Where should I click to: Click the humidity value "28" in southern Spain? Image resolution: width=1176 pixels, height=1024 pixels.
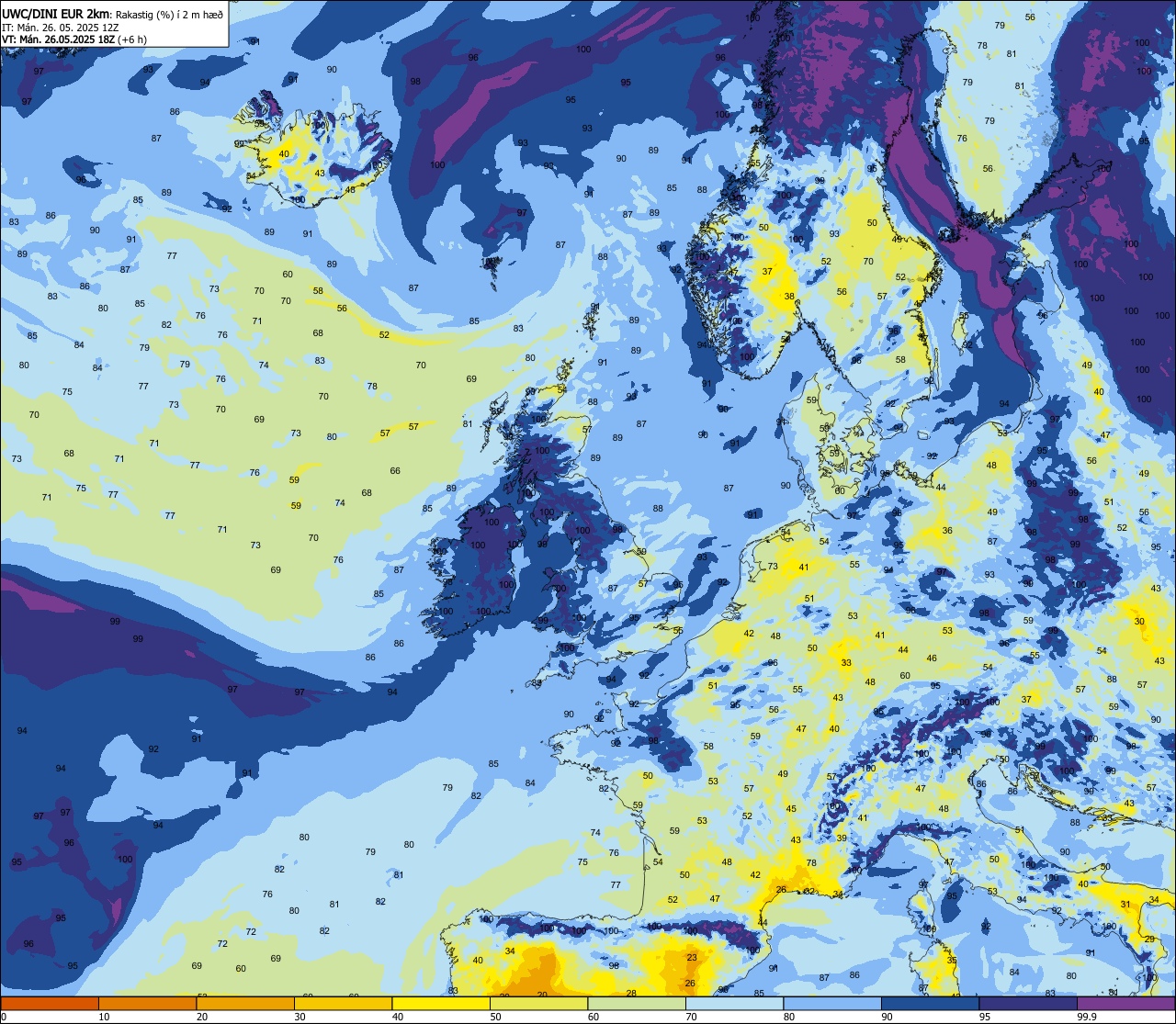631,994
